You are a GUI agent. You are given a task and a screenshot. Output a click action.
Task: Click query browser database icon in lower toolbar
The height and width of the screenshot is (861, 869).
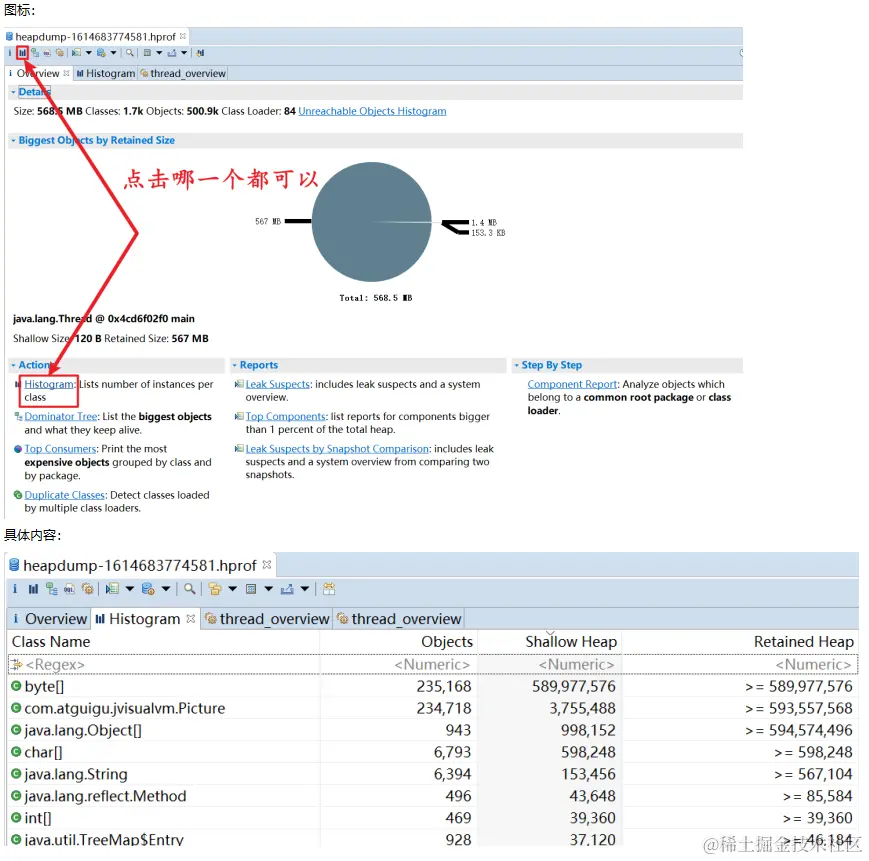[148, 589]
